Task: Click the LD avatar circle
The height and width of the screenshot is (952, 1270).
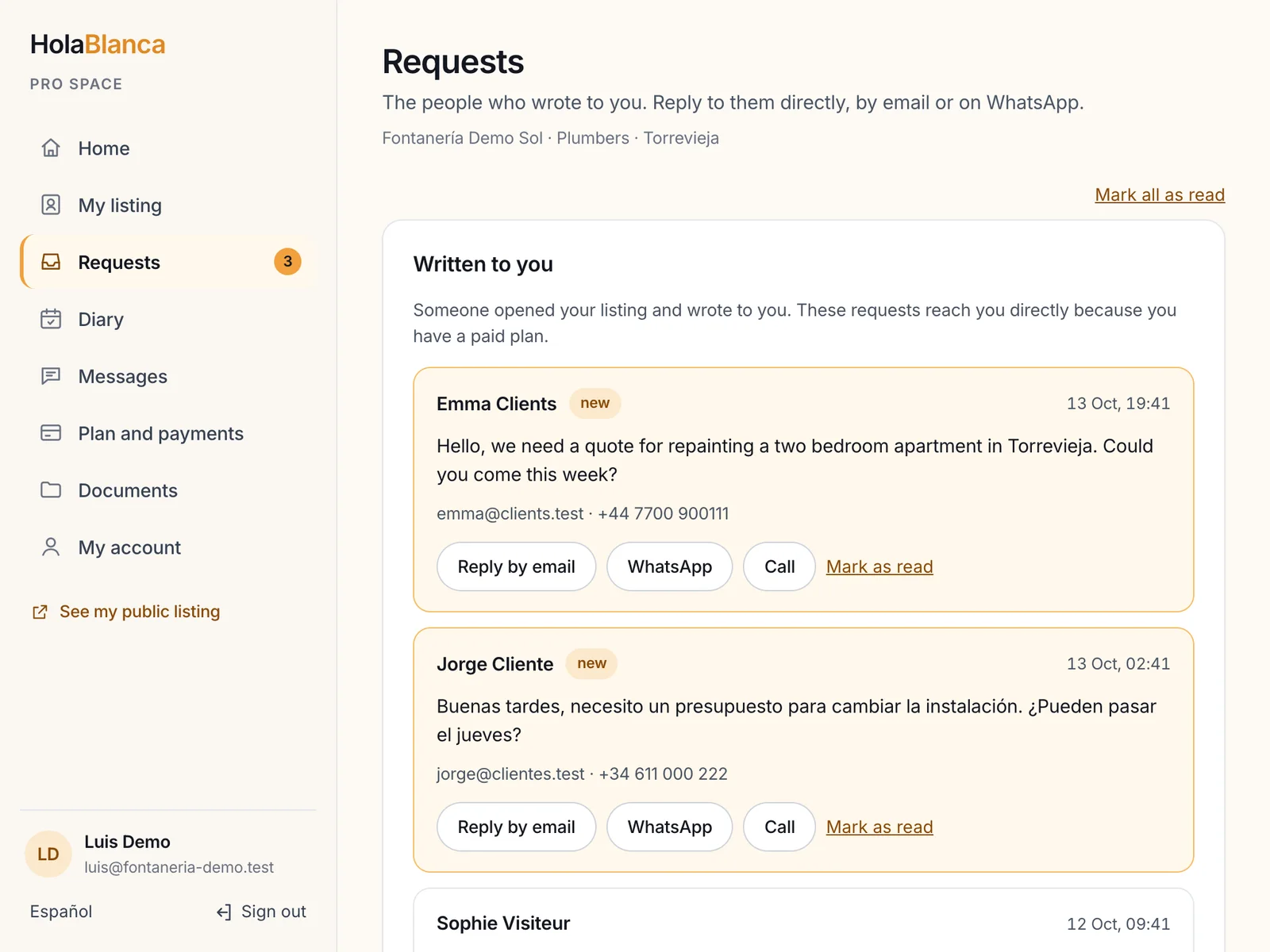Action: point(48,854)
